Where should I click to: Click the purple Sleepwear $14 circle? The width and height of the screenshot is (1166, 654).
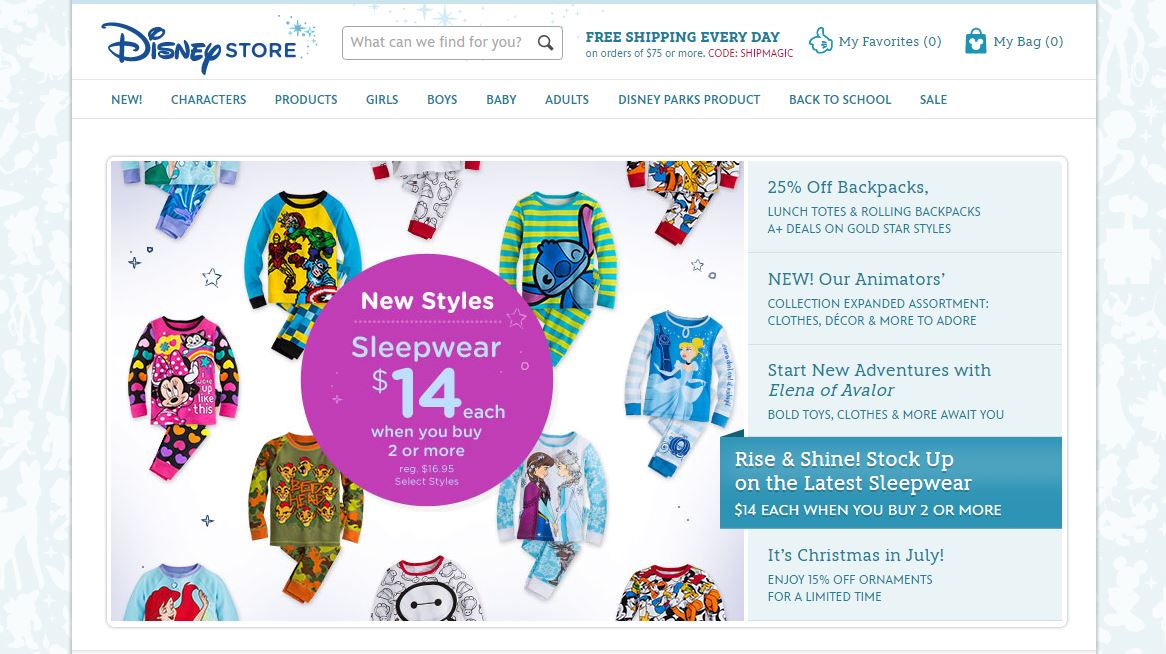click(427, 380)
